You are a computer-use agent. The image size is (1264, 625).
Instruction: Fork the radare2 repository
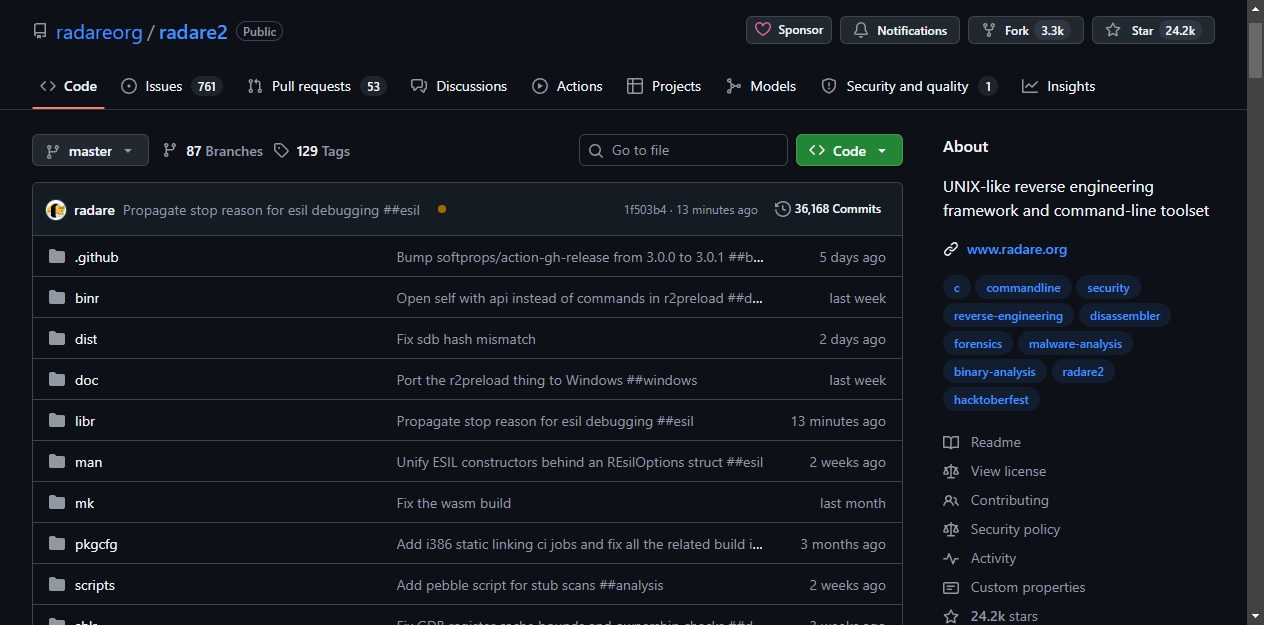[1026, 30]
